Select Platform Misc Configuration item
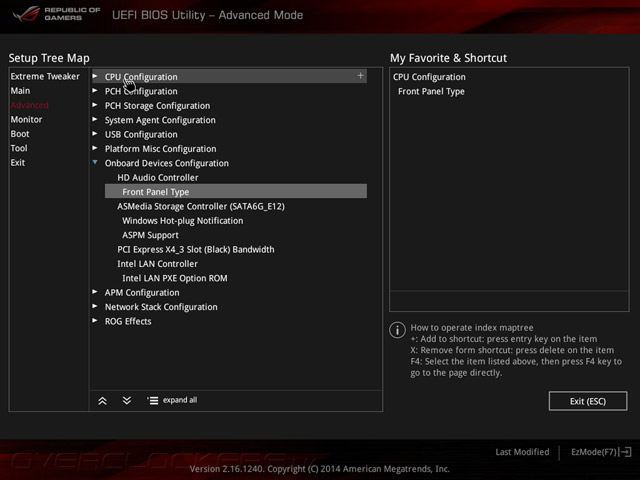 coord(160,149)
